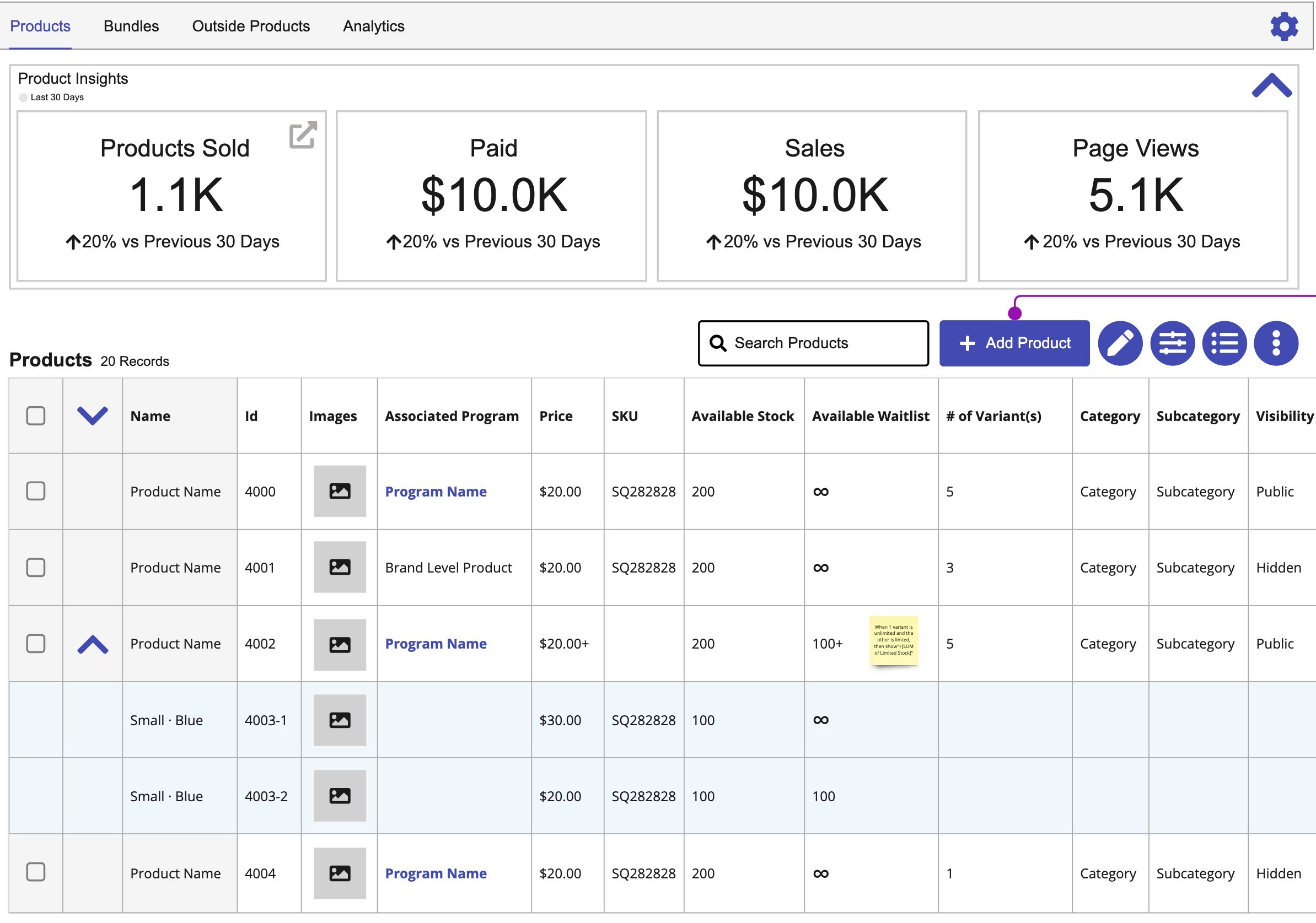Click the pencil edit icon button
The image size is (1316, 923).
pyautogui.click(x=1119, y=343)
